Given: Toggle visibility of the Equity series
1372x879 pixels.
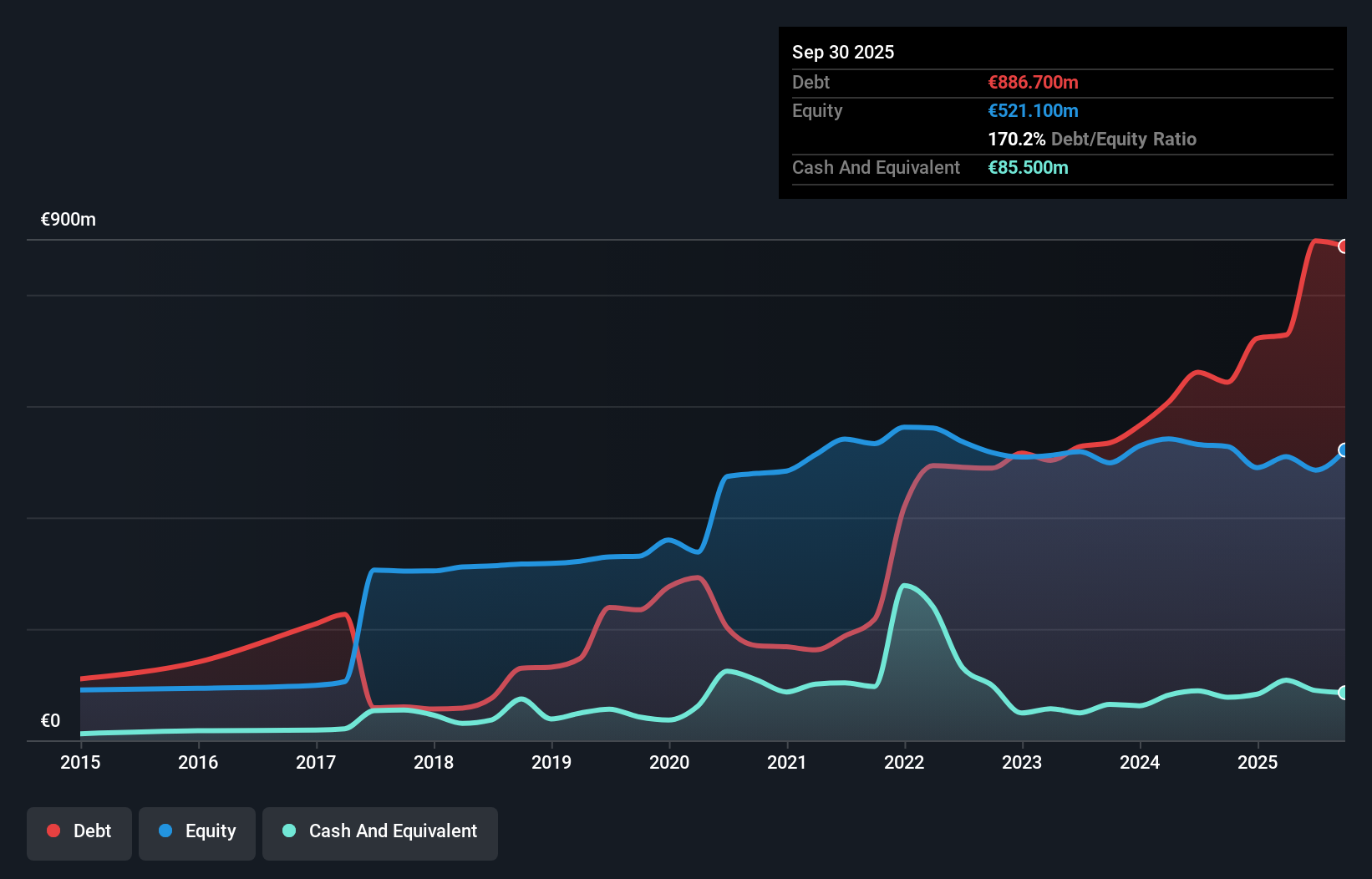Looking at the screenshot, I should point(196,831).
